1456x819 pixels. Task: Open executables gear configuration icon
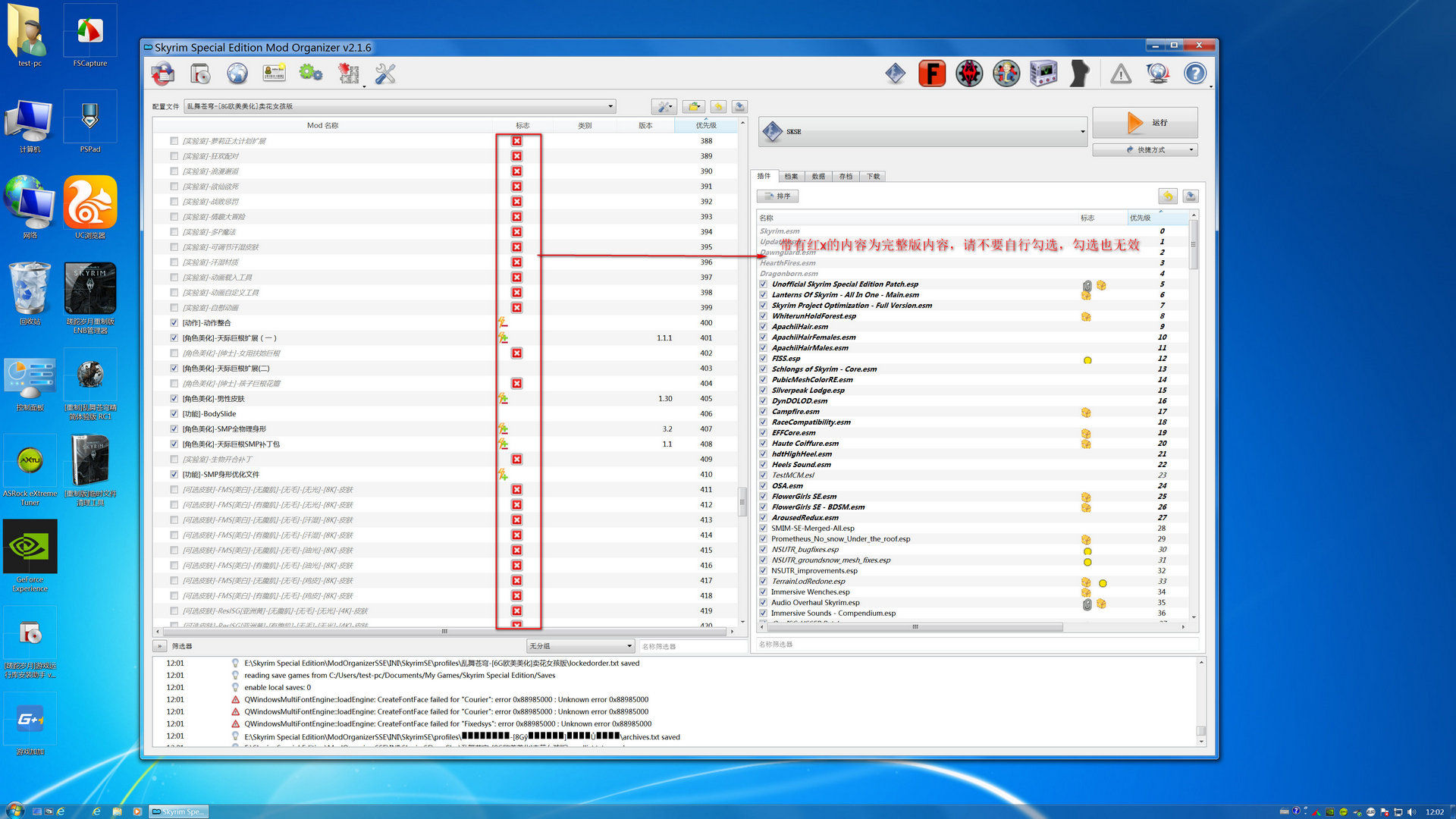311,74
